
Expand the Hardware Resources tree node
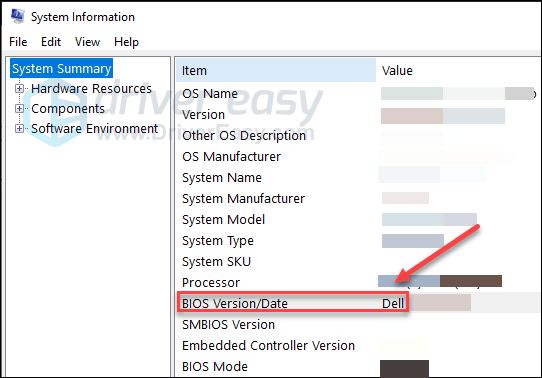point(19,89)
